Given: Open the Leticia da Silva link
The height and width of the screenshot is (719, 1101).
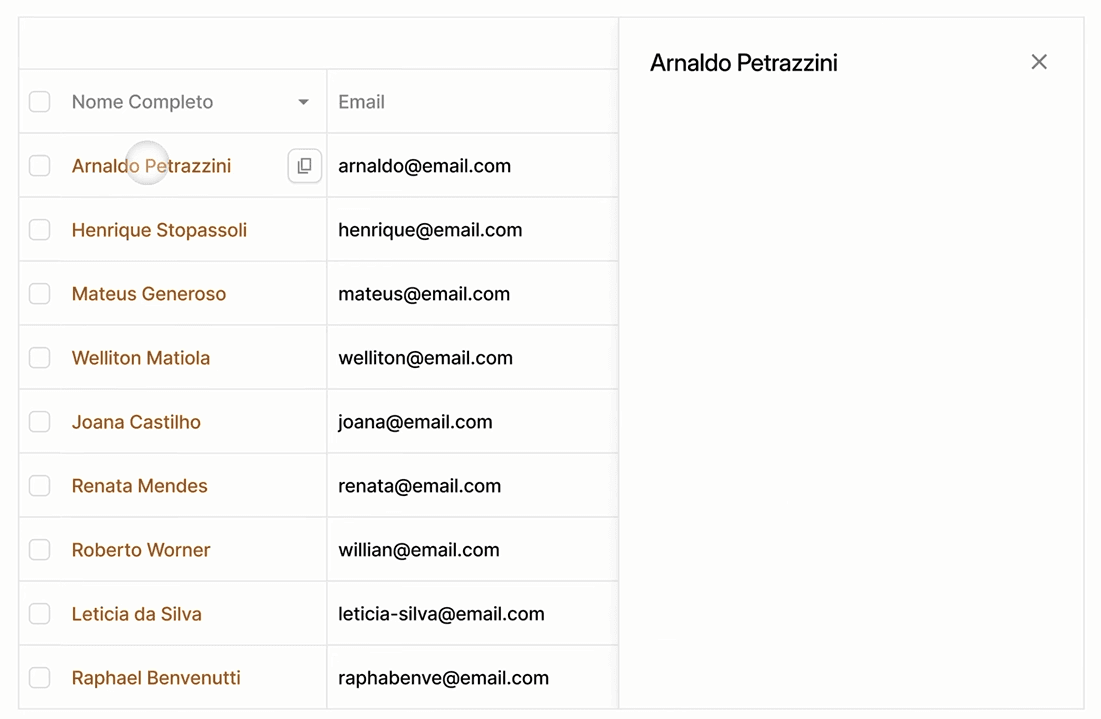Looking at the screenshot, I should [x=136, y=614].
